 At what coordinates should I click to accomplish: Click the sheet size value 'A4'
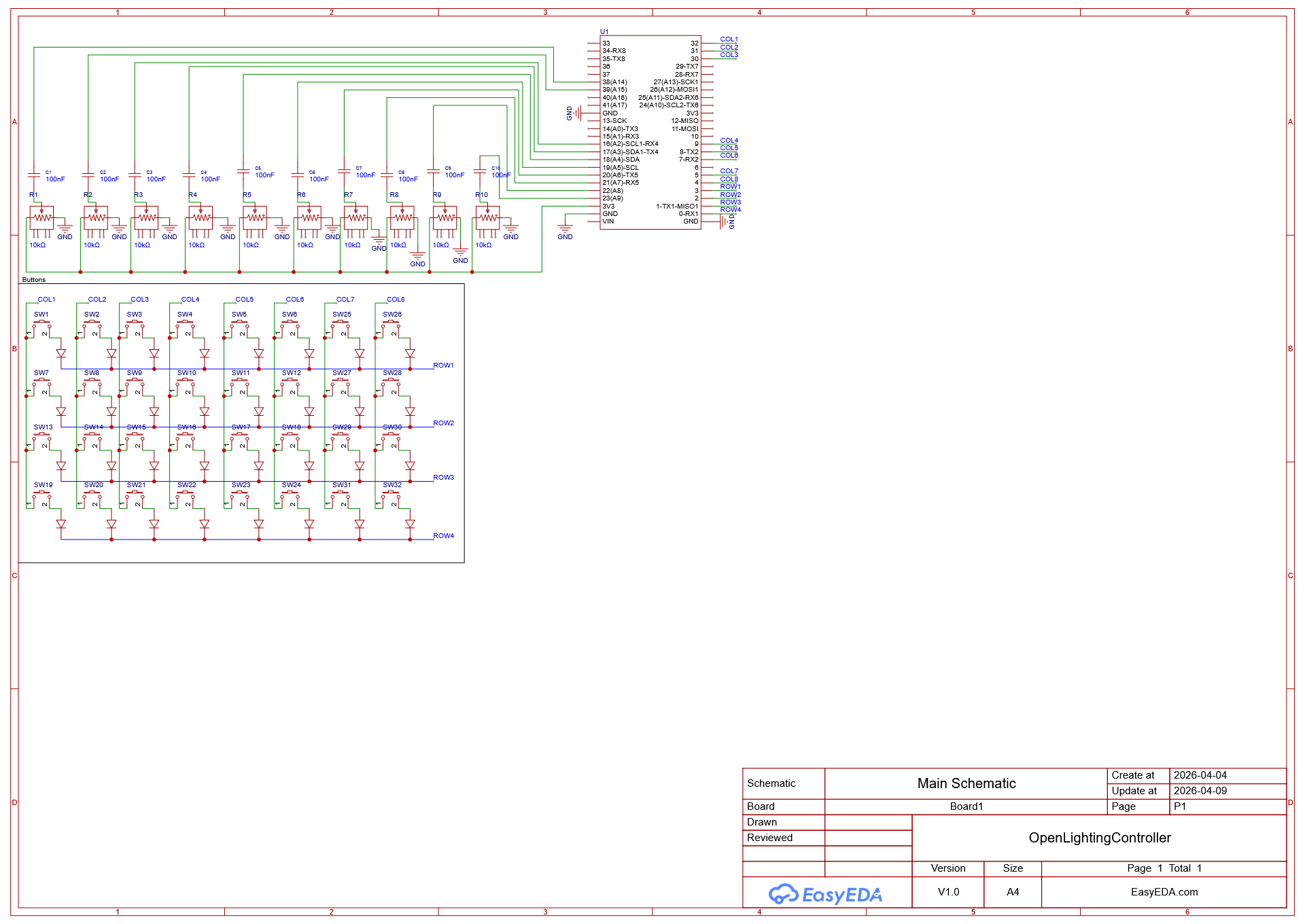coord(1013,892)
